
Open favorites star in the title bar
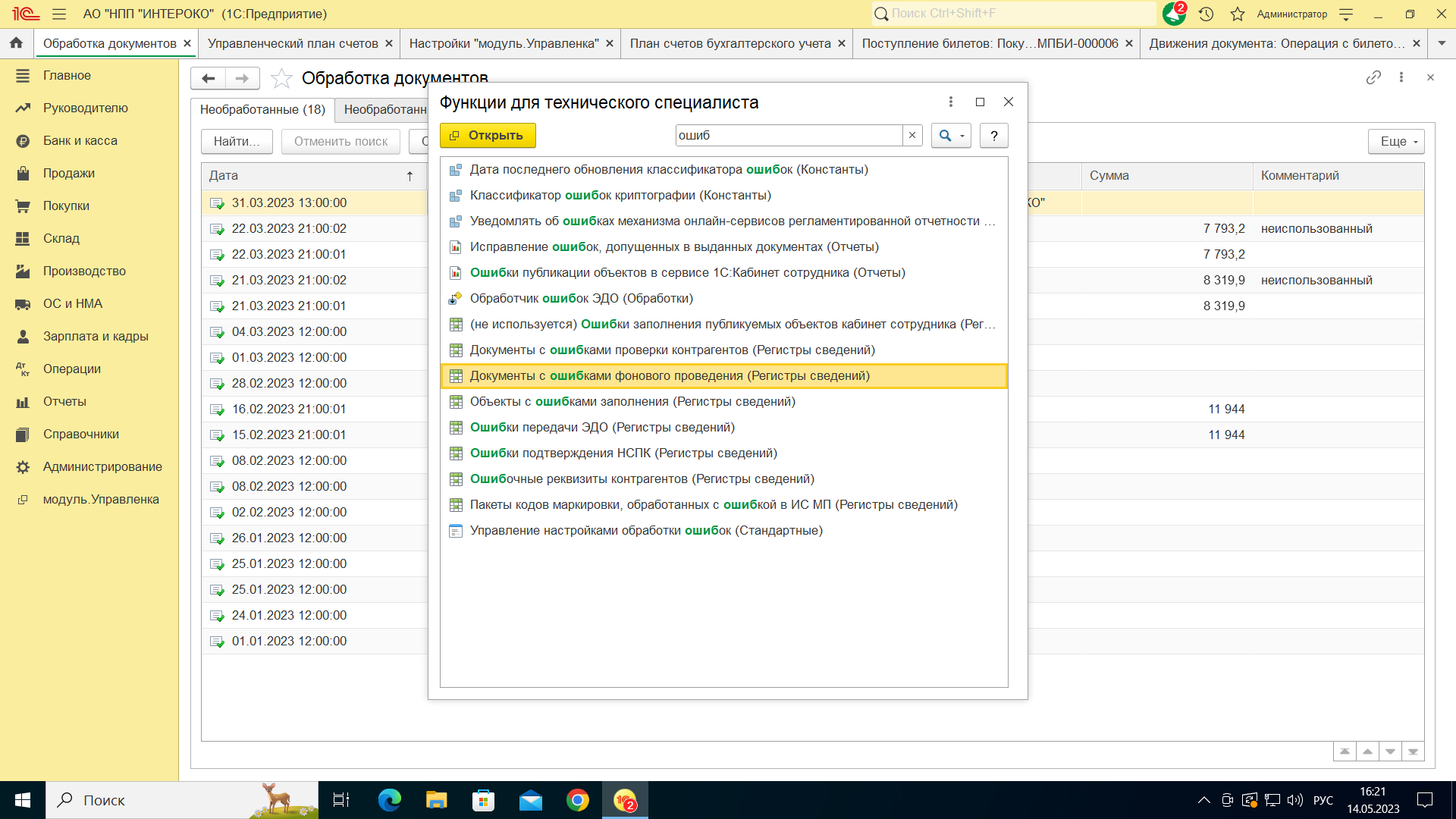tap(1238, 14)
